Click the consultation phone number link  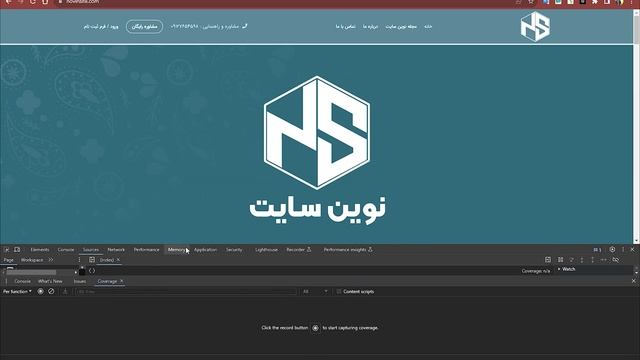(x=209, y=27)
